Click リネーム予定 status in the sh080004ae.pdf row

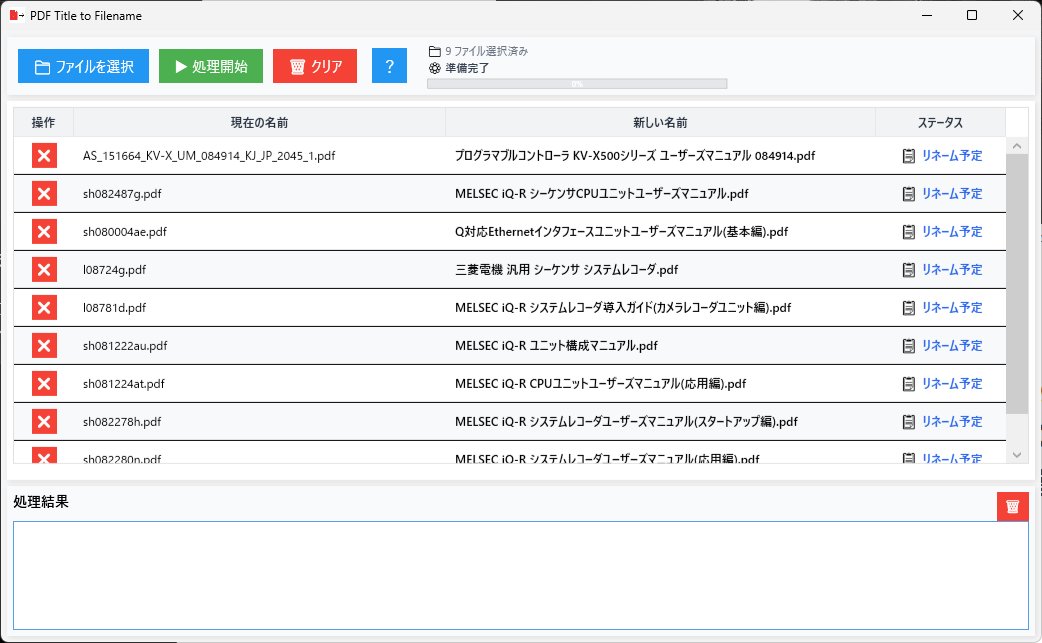[952, 232]
